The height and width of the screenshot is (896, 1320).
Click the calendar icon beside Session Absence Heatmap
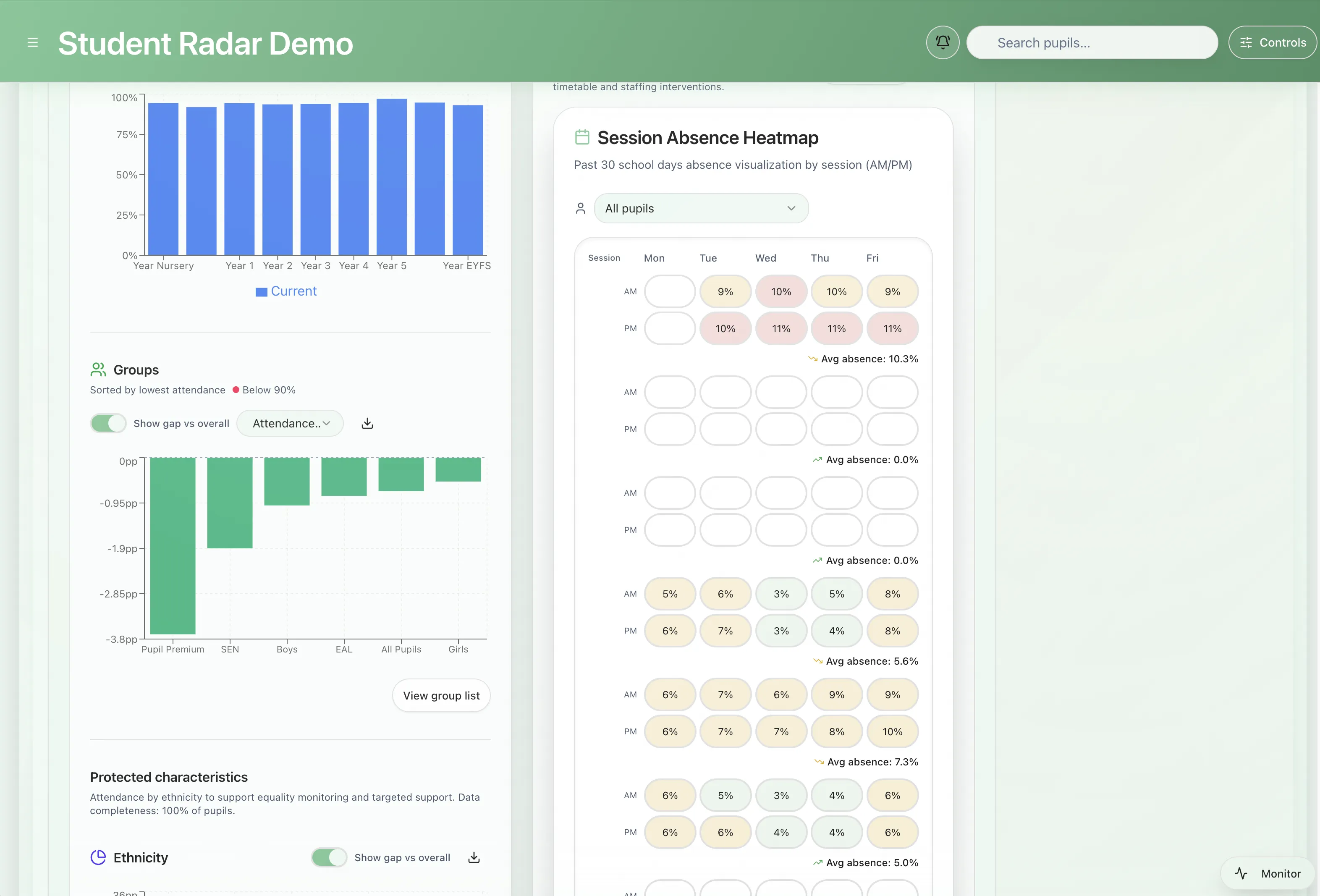click(582, 137)
